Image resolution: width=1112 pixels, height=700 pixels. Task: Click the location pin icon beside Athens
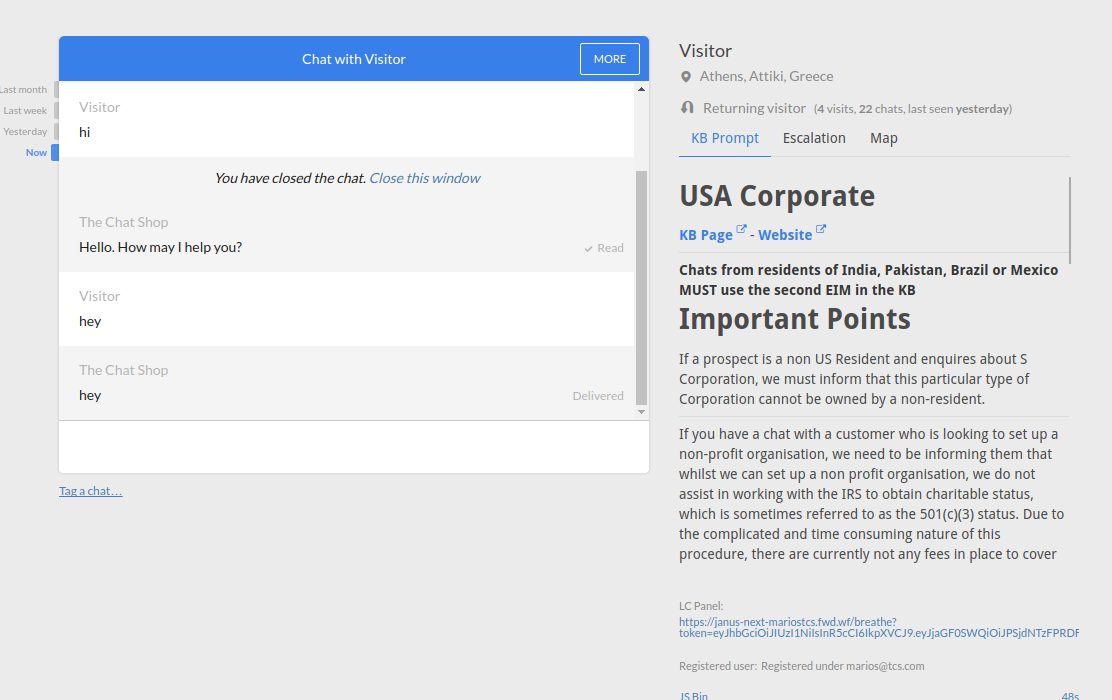tap(686, 77)
